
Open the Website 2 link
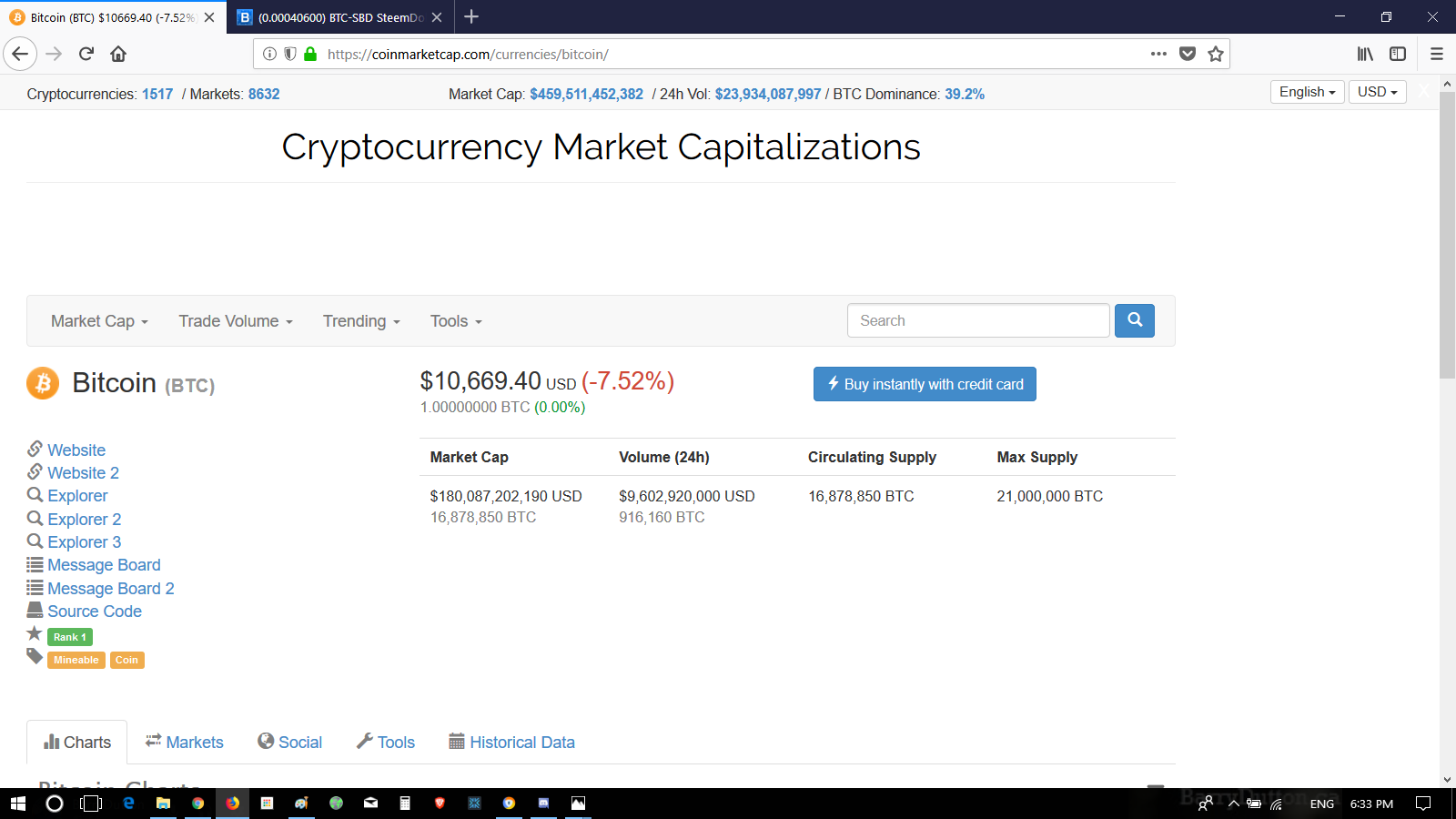pyautogui.click(x=83, y=473)
